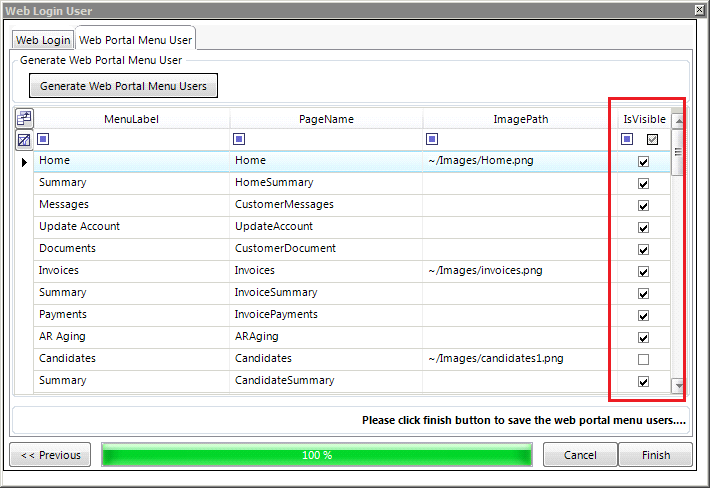Select the Update Account cell

(131, 227)
